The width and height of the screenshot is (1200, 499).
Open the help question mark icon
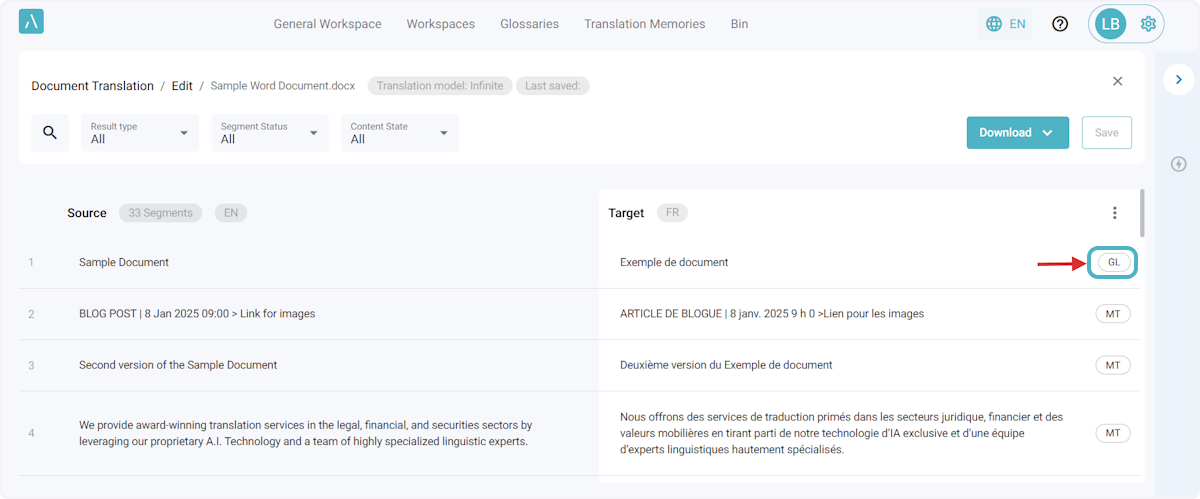click(x=1060, y=24)
